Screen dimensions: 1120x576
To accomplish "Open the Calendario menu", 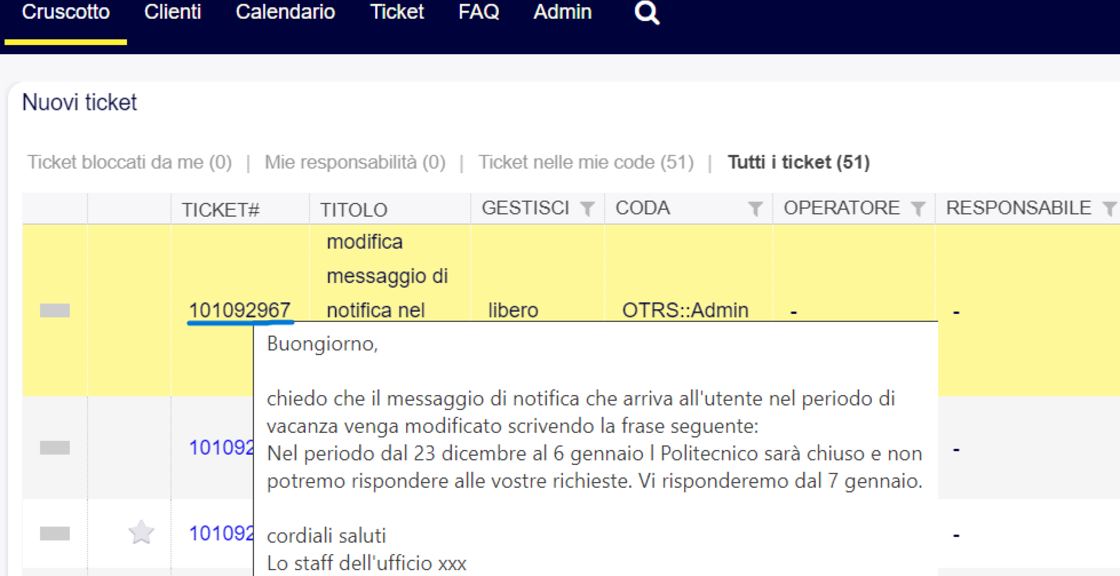I will [285, 13].
